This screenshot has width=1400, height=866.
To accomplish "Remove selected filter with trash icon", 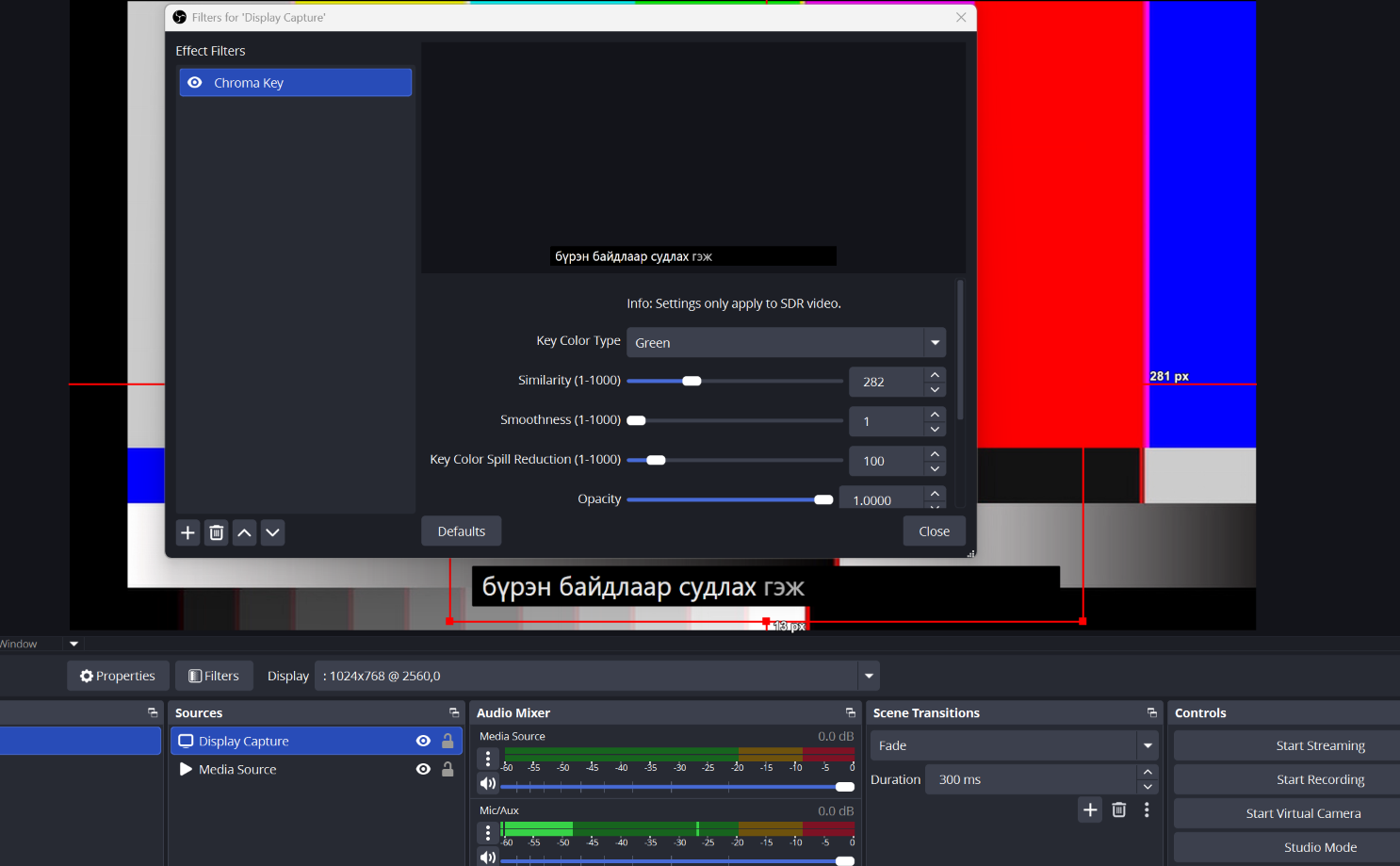I will [x=216, y=532].
